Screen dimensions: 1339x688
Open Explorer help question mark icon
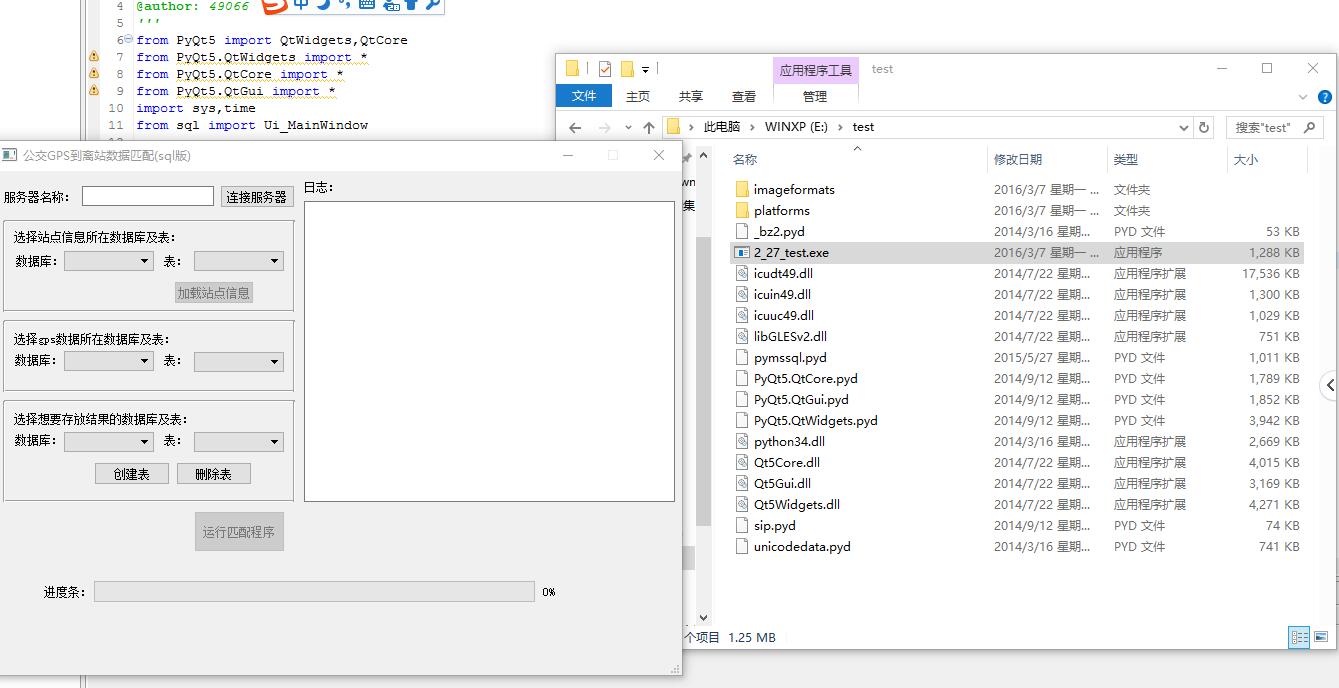point(1325,97)
